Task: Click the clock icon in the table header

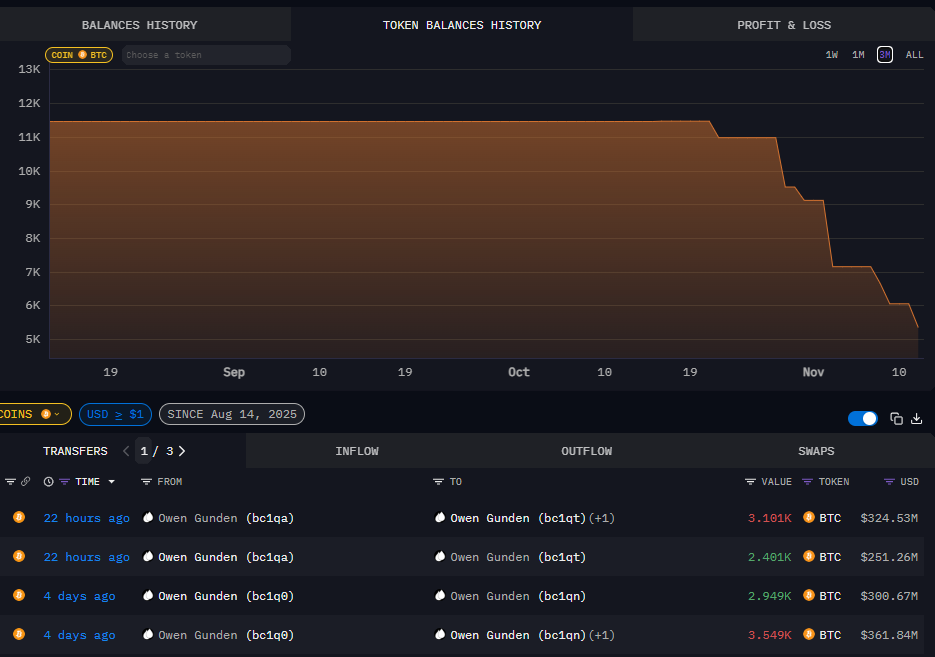Action: (48, 482)
